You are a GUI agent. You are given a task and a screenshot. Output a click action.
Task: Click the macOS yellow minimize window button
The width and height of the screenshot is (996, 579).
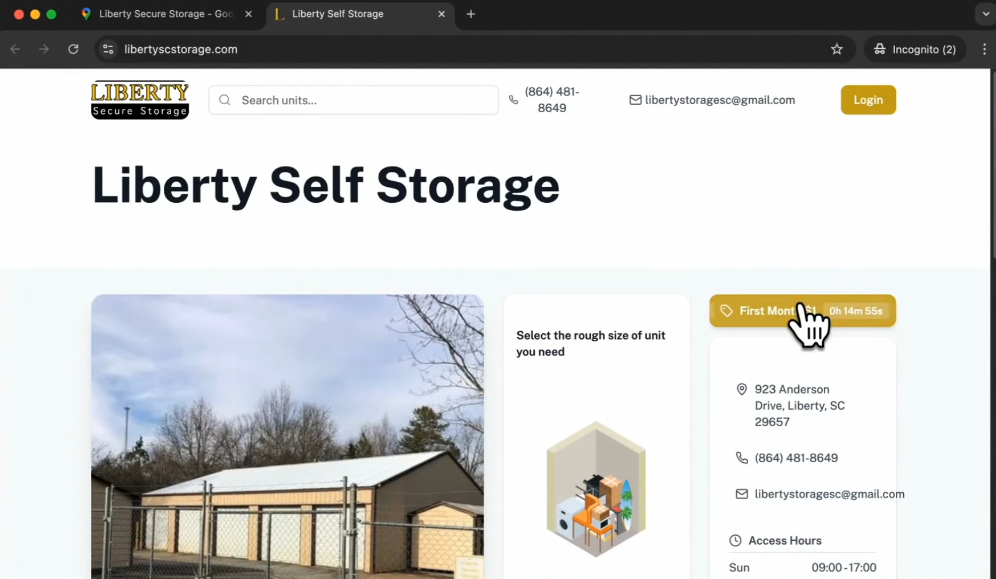click(x=35, y=14)
